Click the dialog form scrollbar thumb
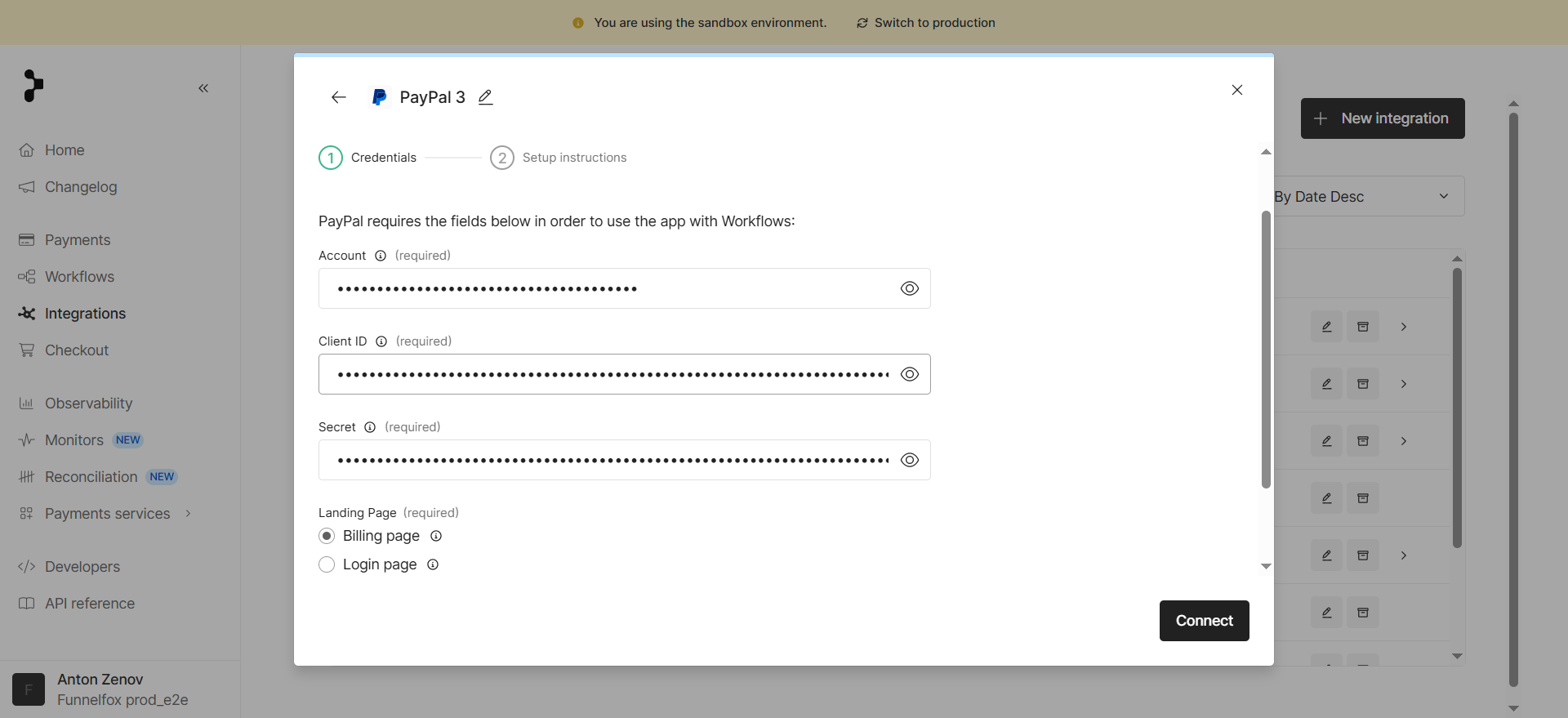This screenshot has width=1568, height=718. 1266,350
